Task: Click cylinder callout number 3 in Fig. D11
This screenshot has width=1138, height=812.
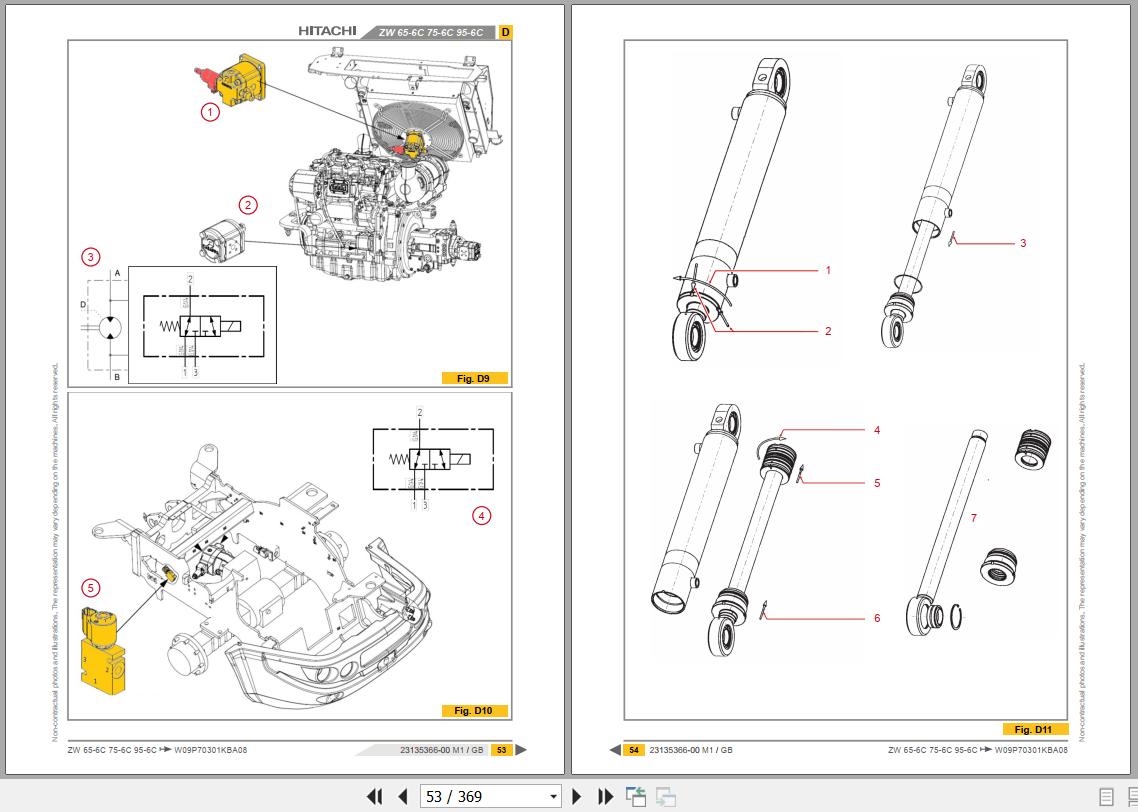Action: click(1023, 243)
